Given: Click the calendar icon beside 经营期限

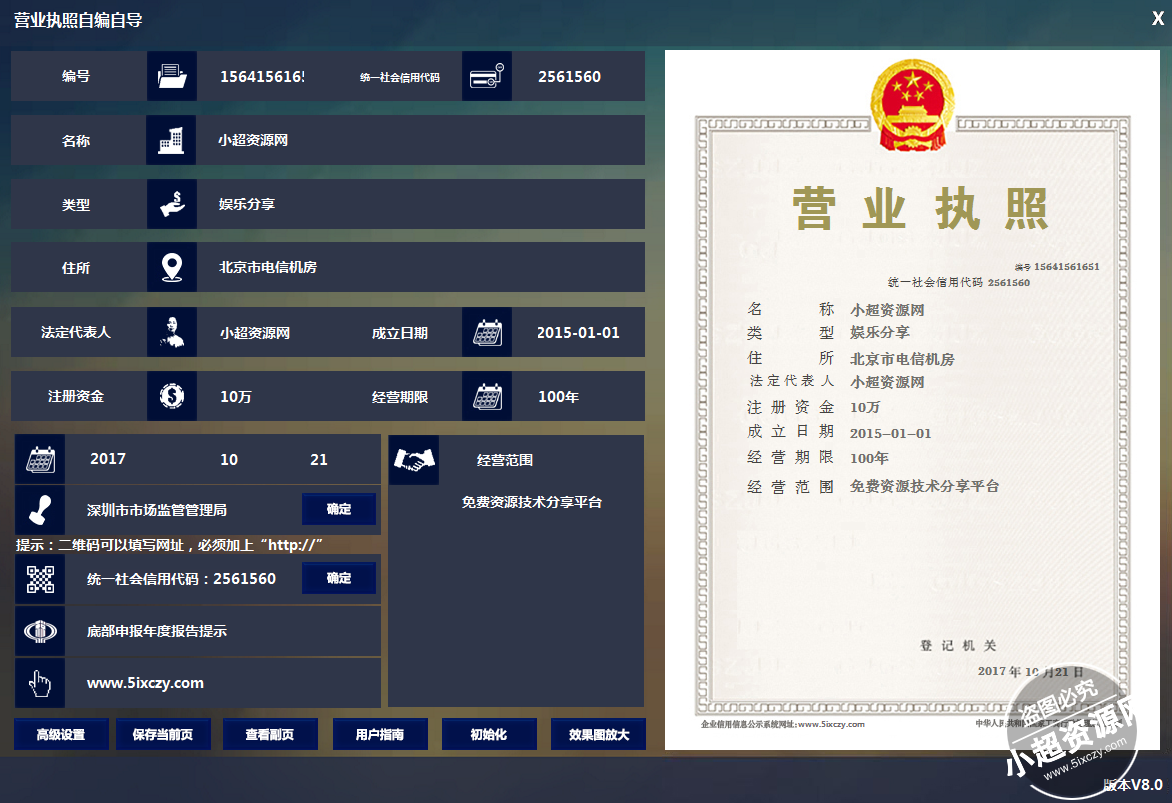Looking at the screenshot, I should point(487,396).
